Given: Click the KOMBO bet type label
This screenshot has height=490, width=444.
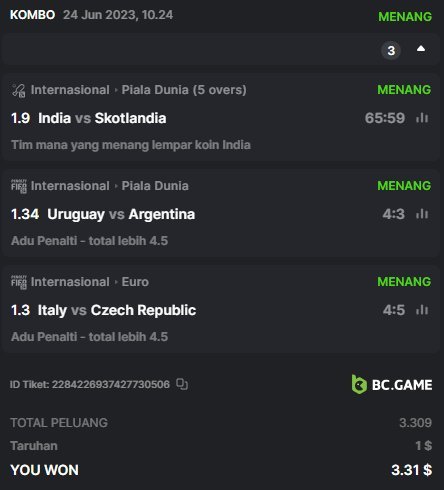Looking at the screenshot, I should click(33, 15).
